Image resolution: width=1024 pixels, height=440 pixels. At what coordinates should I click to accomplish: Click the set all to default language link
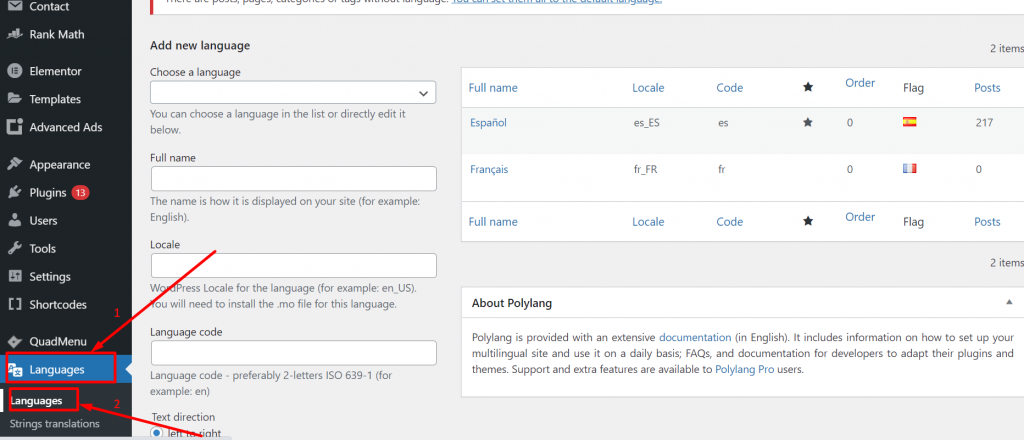[557, 2]
